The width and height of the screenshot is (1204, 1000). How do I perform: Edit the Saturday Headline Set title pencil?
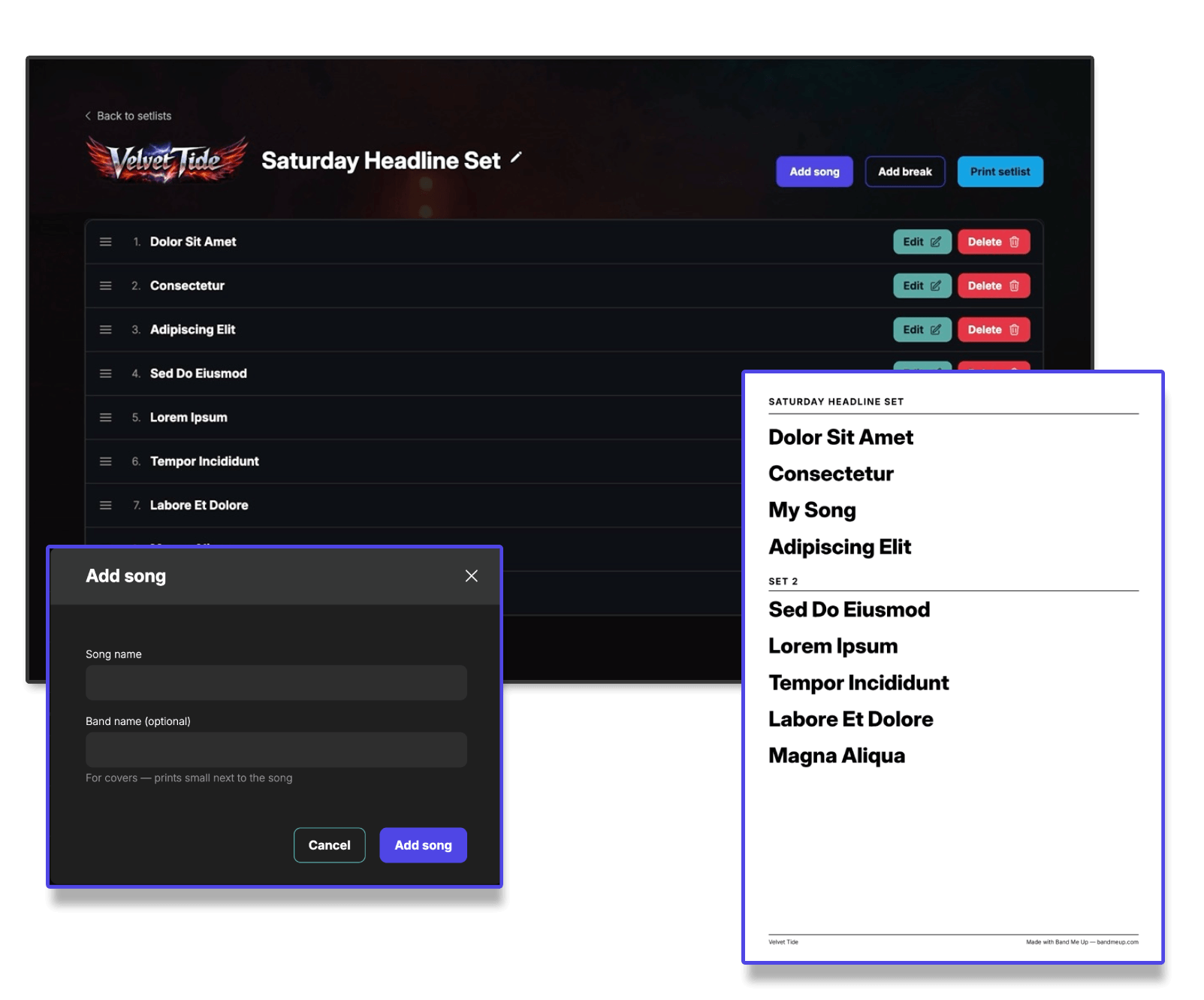pos(516,158)
